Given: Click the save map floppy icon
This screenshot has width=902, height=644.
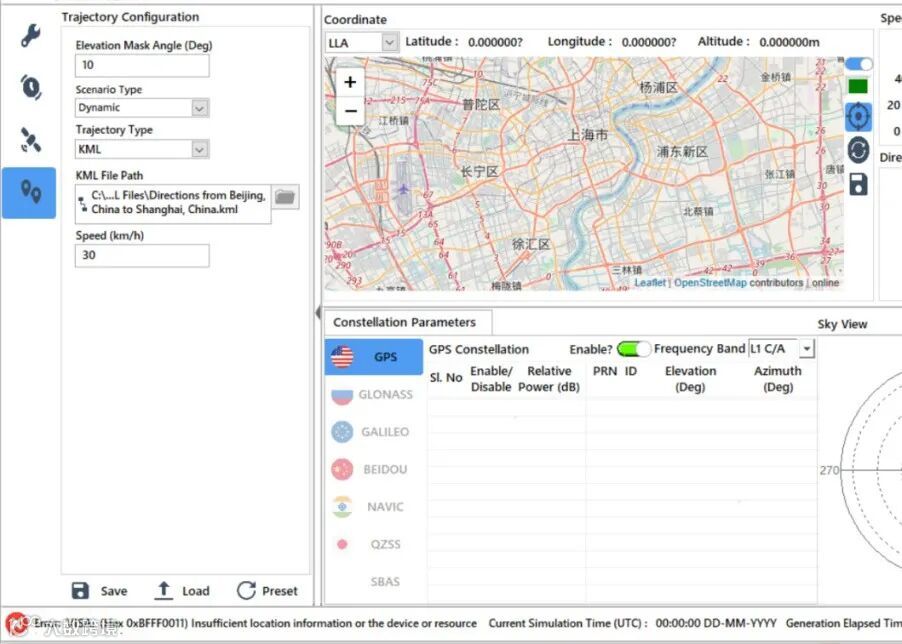Looking at the screenshot, I should 858,185.
